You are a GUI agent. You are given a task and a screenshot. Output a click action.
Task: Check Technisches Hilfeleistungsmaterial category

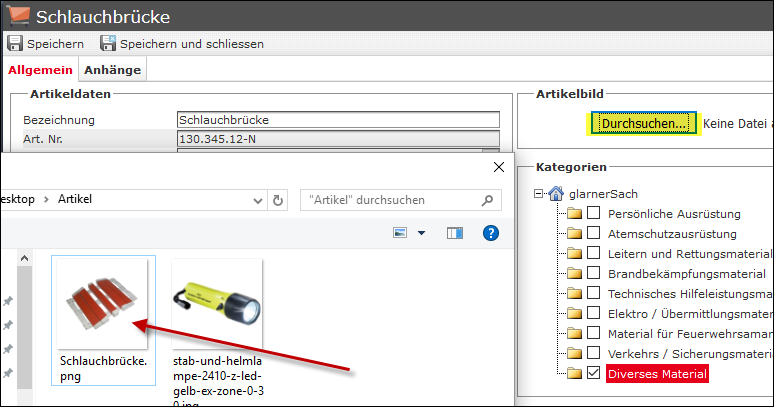(x=593, y=293)
